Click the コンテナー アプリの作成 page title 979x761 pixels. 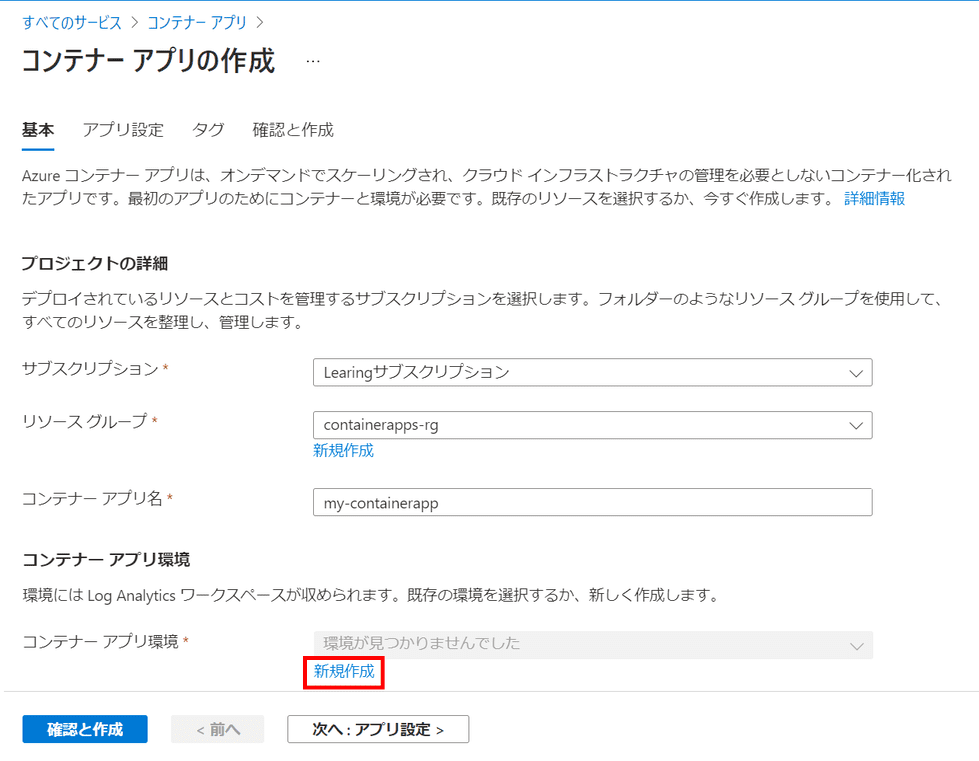click(x=149, y=61)
